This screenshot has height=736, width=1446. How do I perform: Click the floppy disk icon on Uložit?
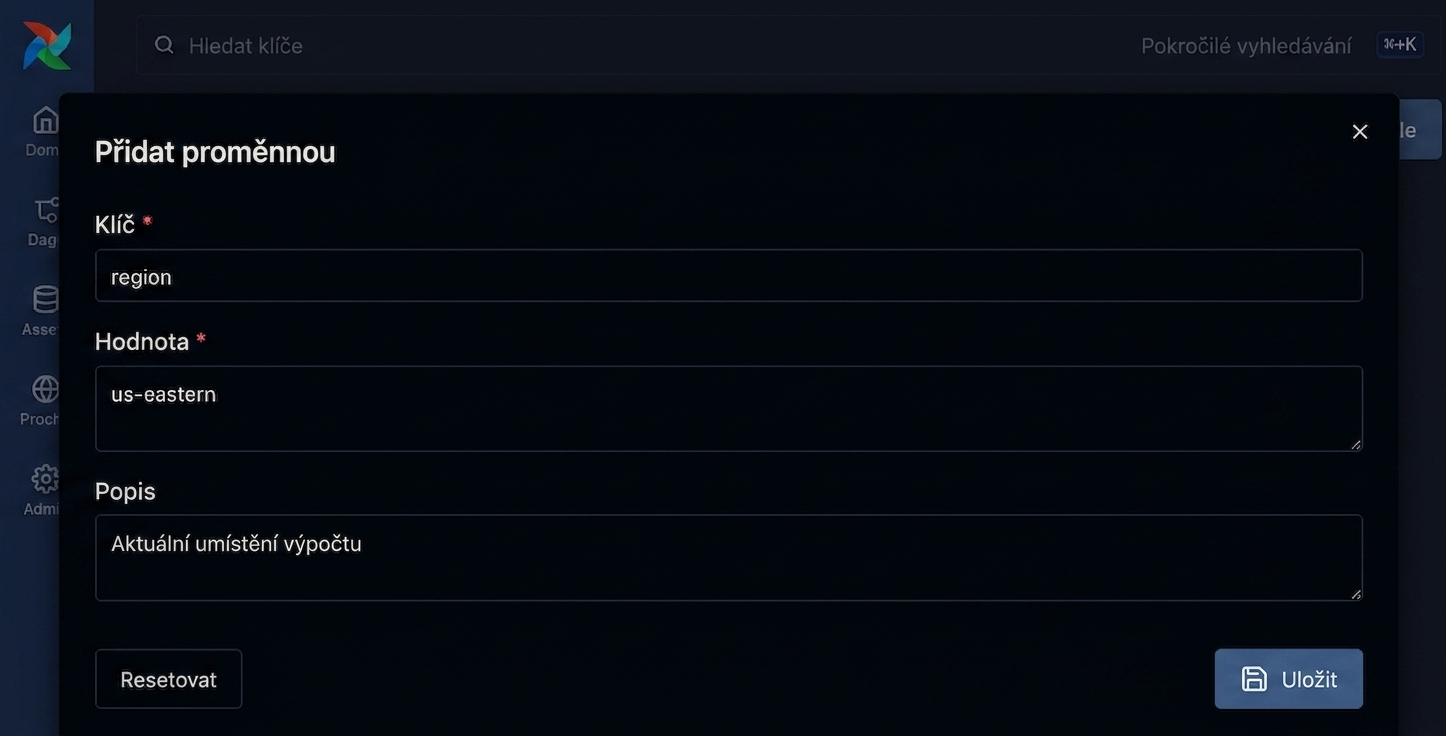(x=1254, y=679)
